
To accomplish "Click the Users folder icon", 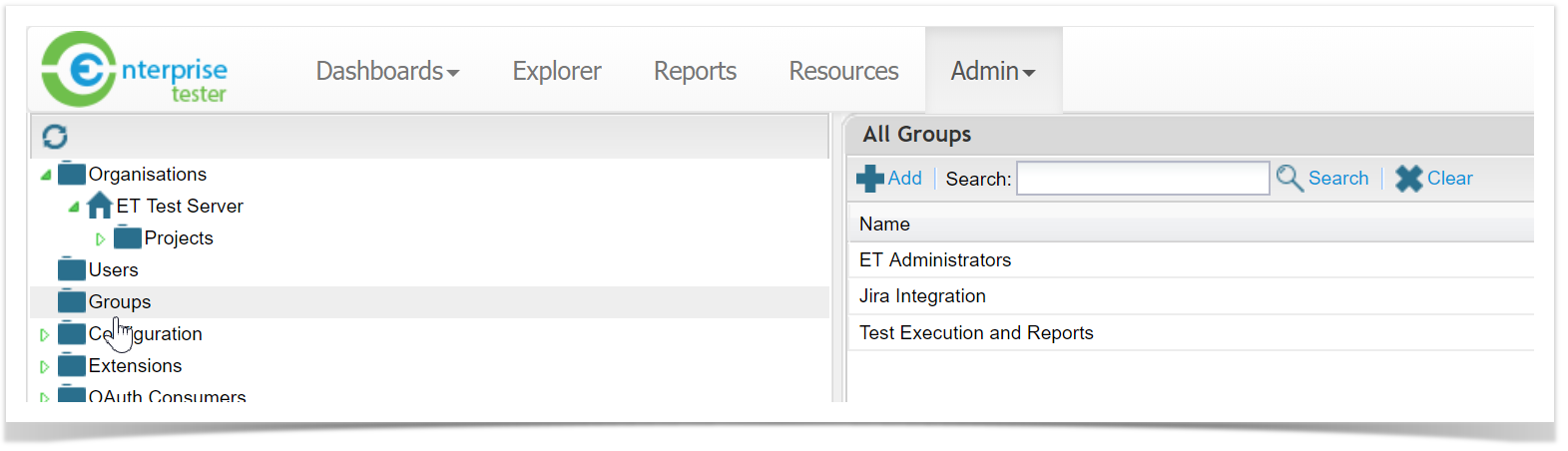I will coord(72,269).
